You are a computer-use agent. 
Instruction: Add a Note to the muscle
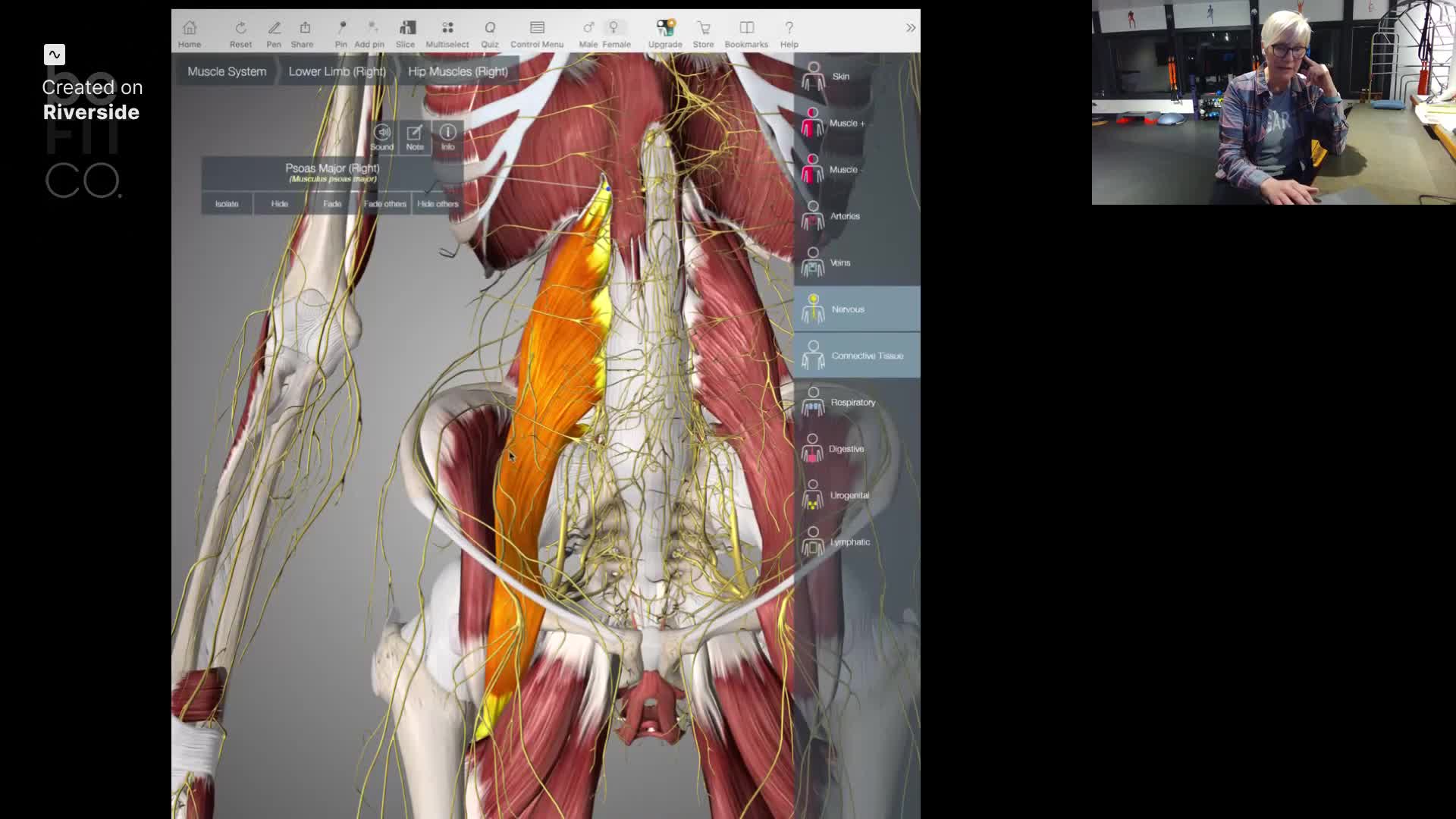coord(414,136)
